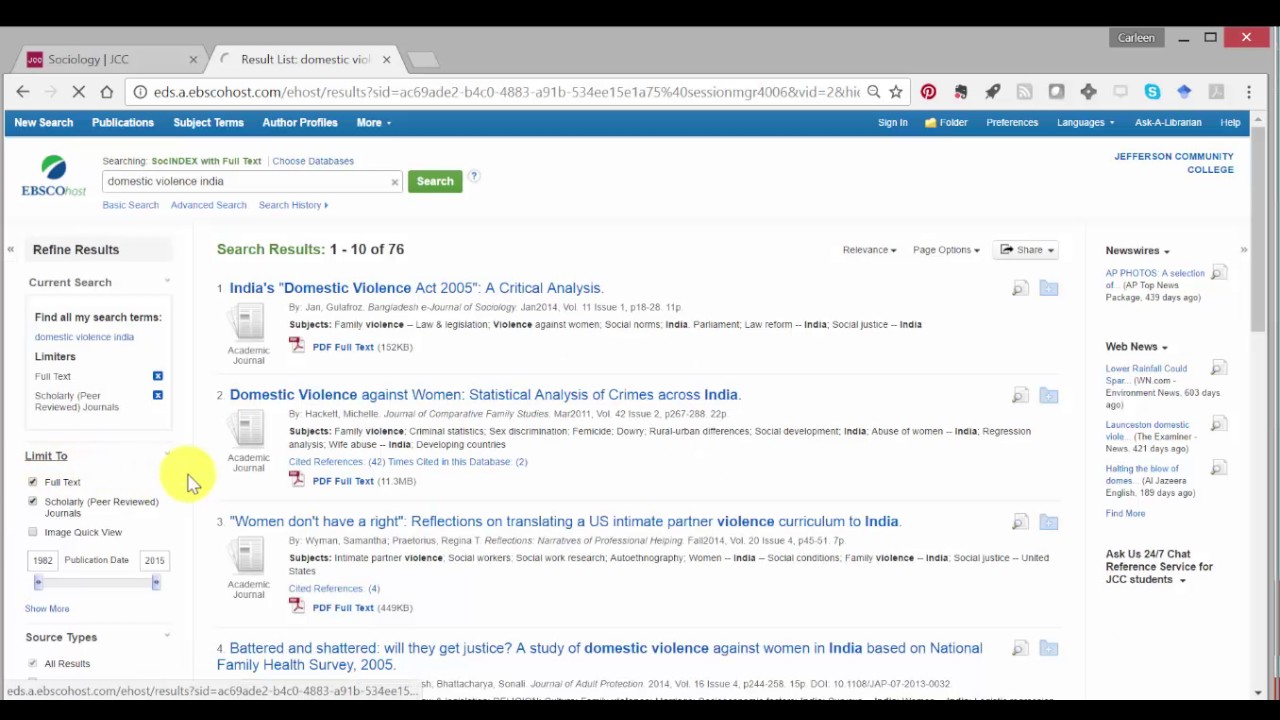Collapse left Refine Results panel arrows
This screenshot has height=720, width=1280.
pos(10,250)
